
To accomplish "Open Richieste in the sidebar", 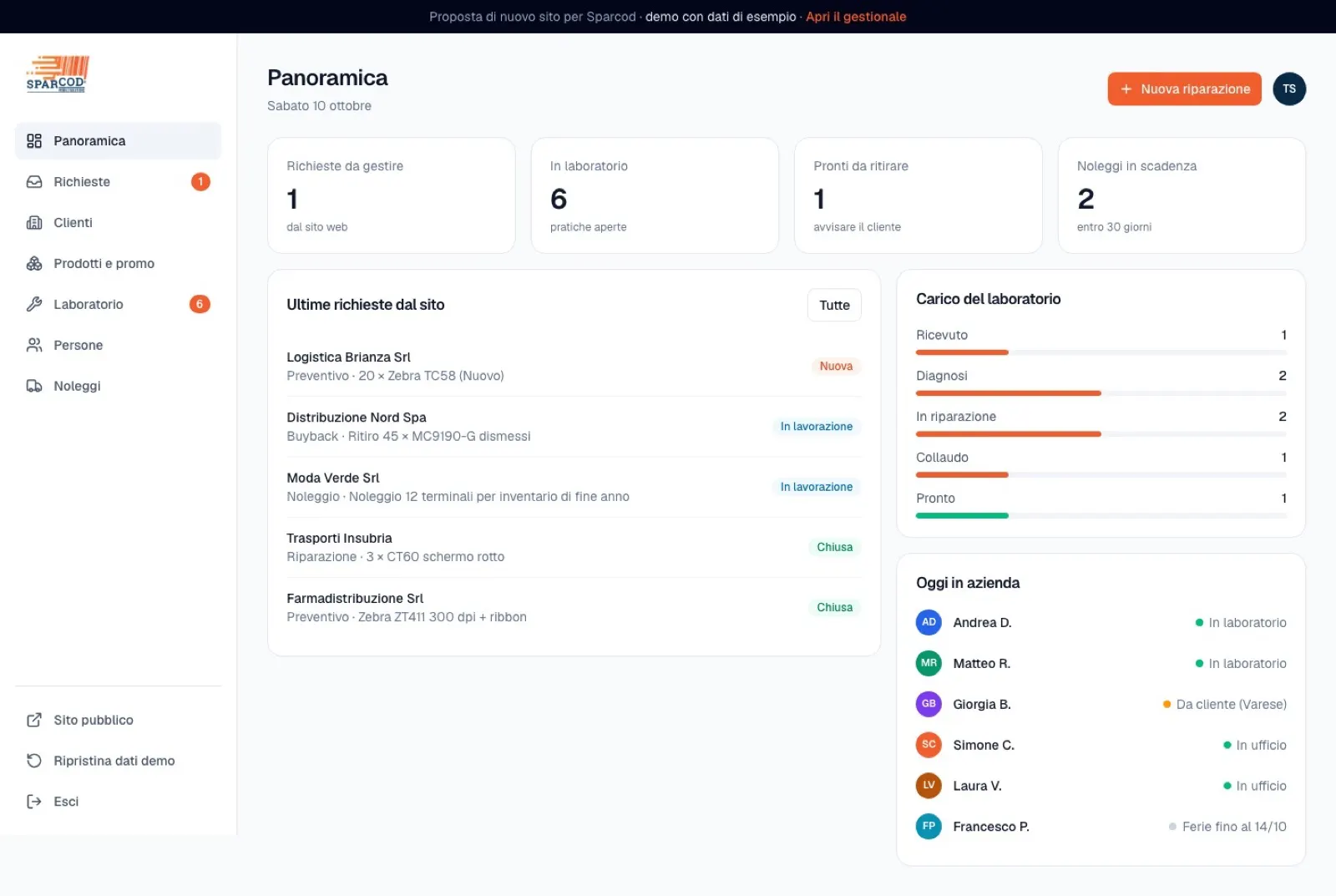I will tap(118, 182).
